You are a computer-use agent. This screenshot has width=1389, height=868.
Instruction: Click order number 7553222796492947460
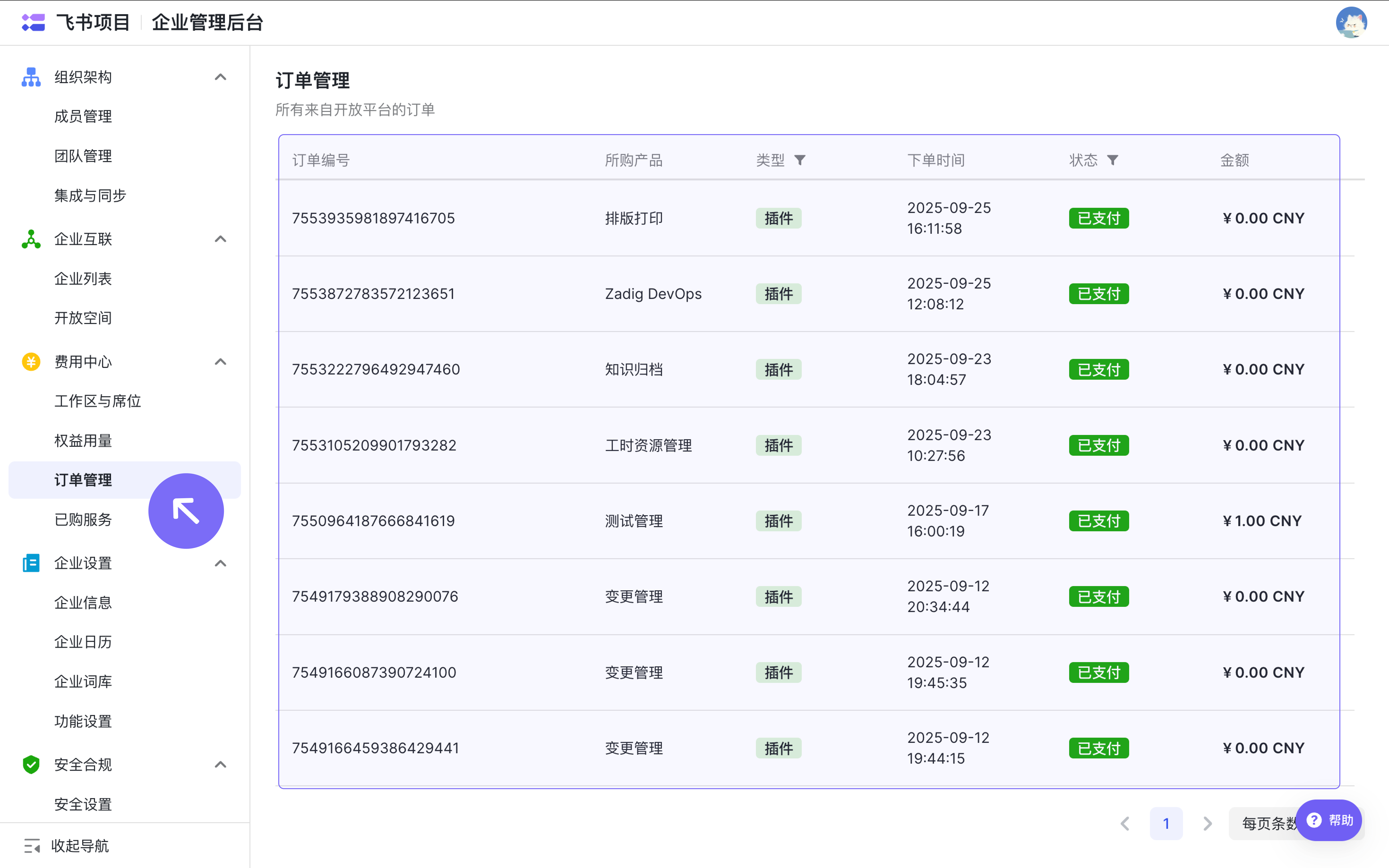pos(376,369)
